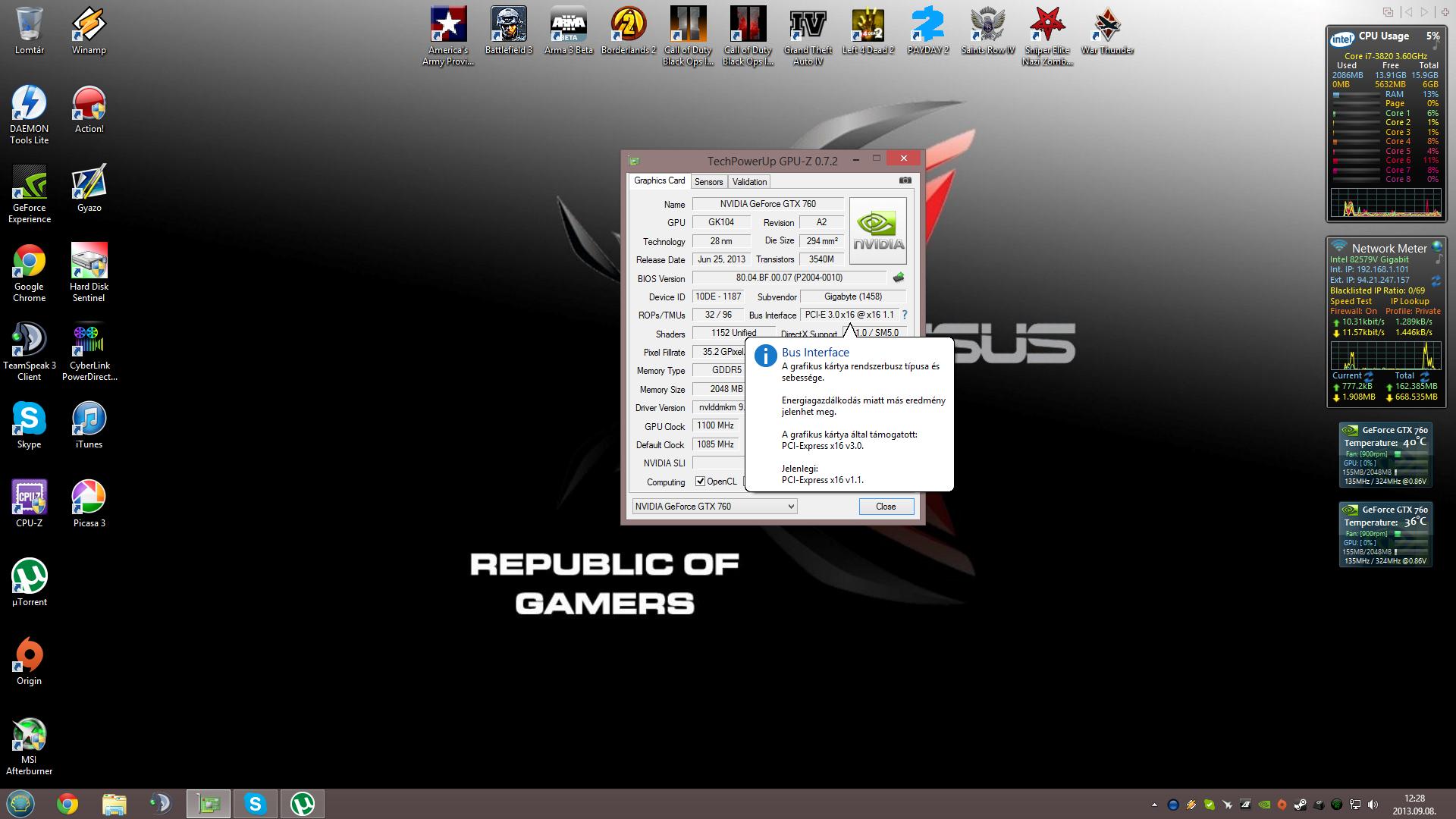Click the 36°C GeForce GTX 760 gadget
Image resolution: width=1456 pixels, height=819 pixels.
pyautogui.click(x=1385, y=535)
